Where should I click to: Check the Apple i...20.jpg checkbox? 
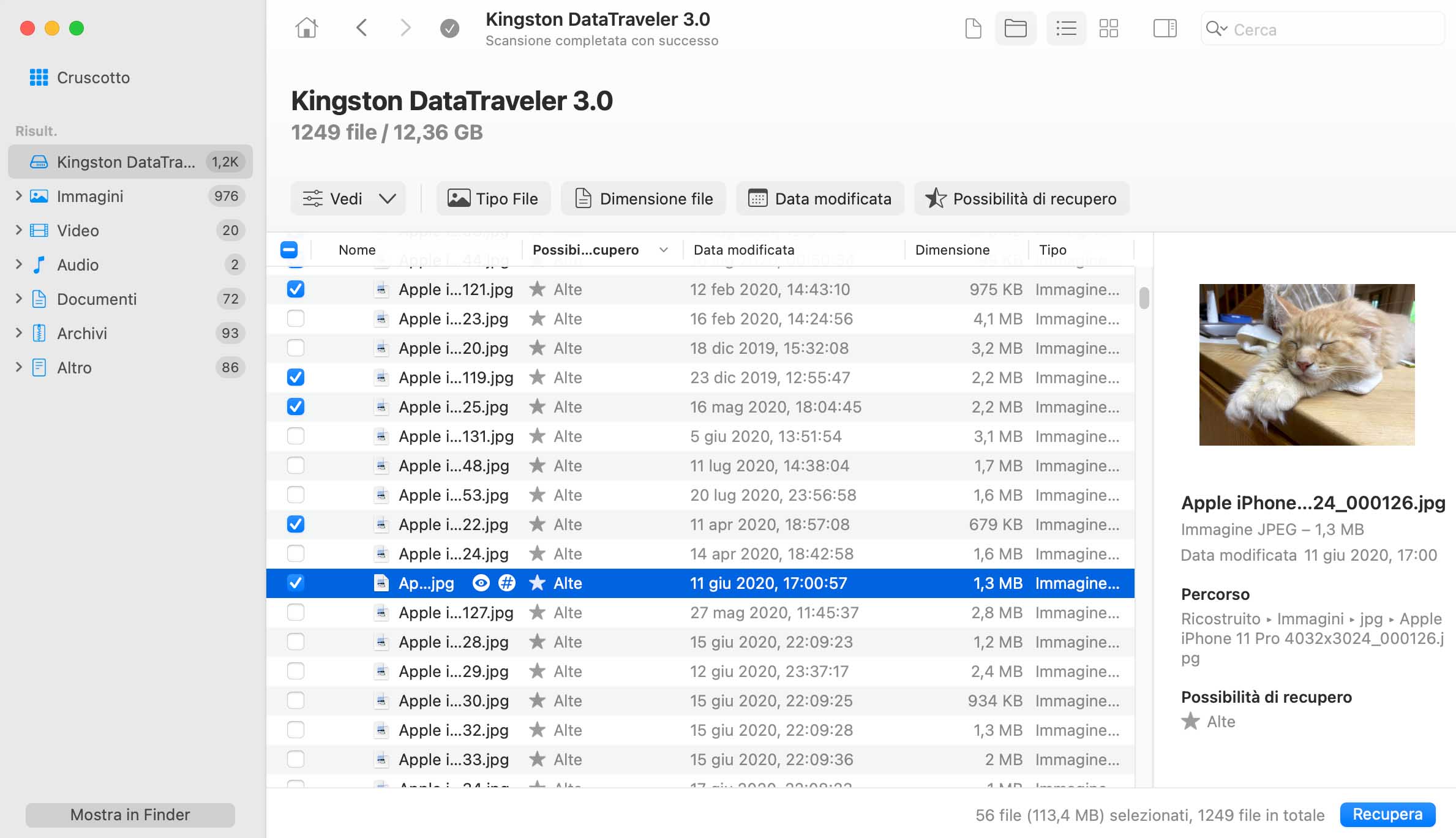coord(296,348)
